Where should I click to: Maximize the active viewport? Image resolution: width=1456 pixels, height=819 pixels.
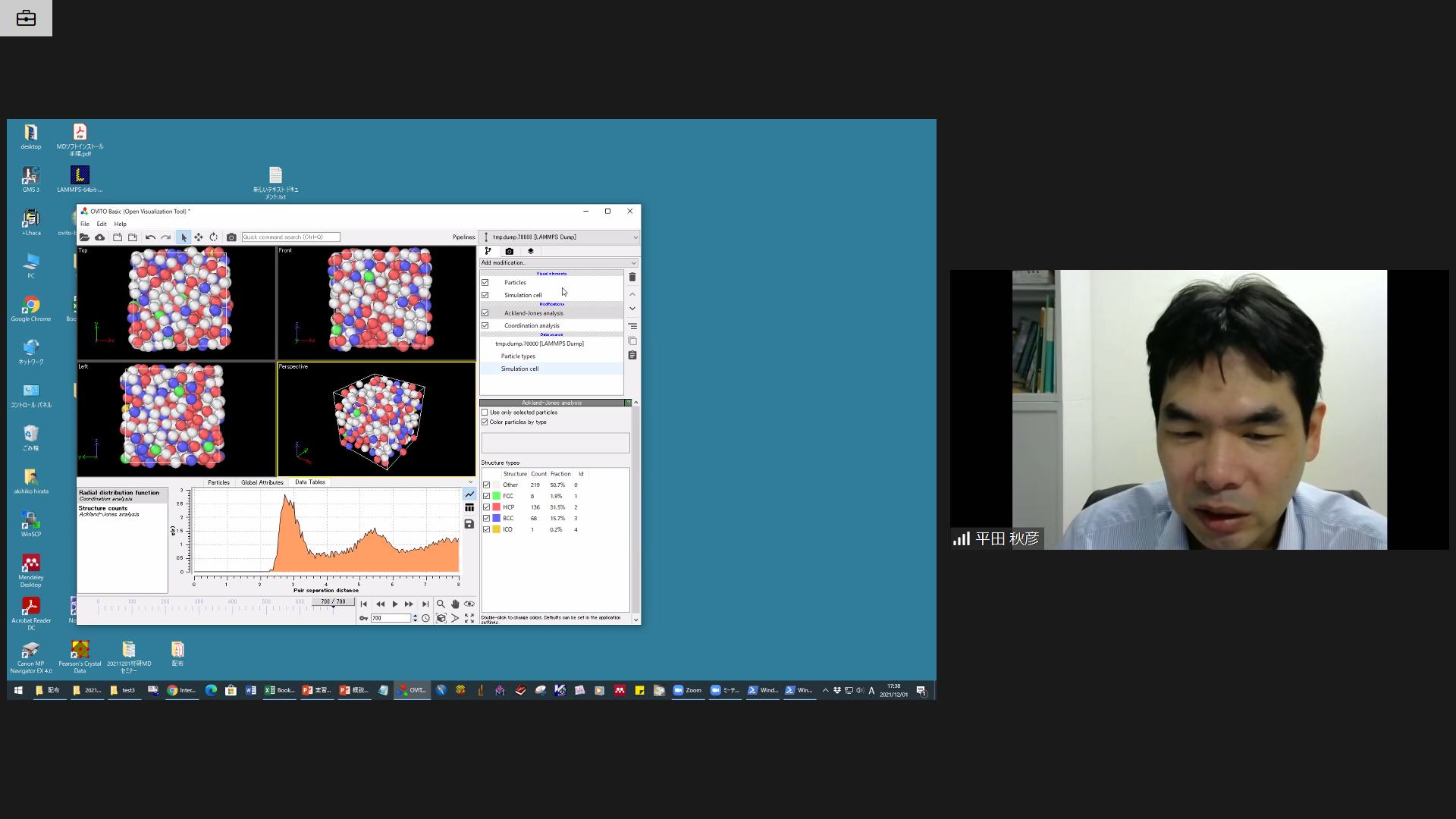pyautogui.click(x=469, y=618)
